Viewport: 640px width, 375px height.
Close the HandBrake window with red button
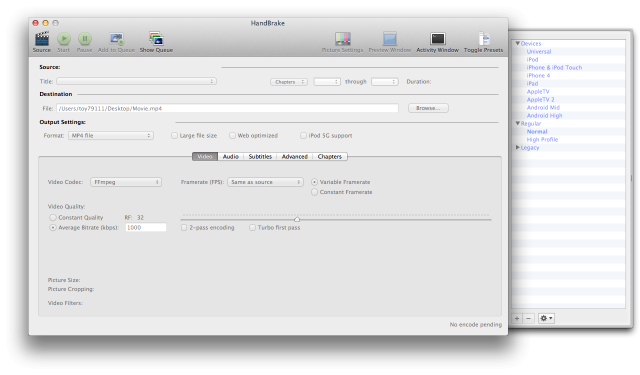[36, 23]
